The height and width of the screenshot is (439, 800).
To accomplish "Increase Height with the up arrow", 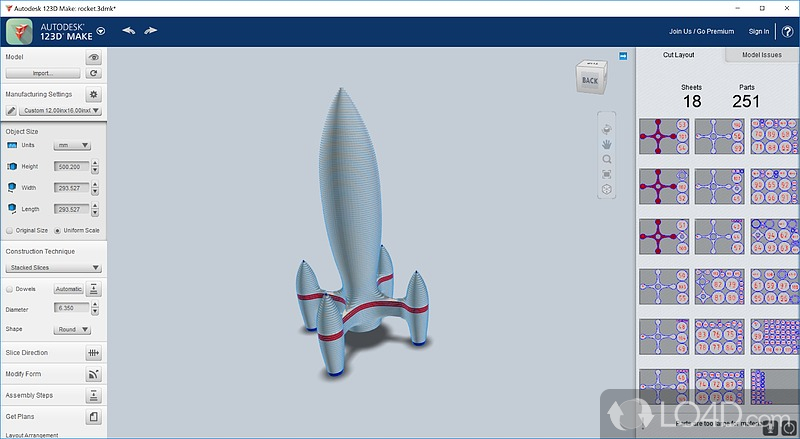I will (95, 163).
